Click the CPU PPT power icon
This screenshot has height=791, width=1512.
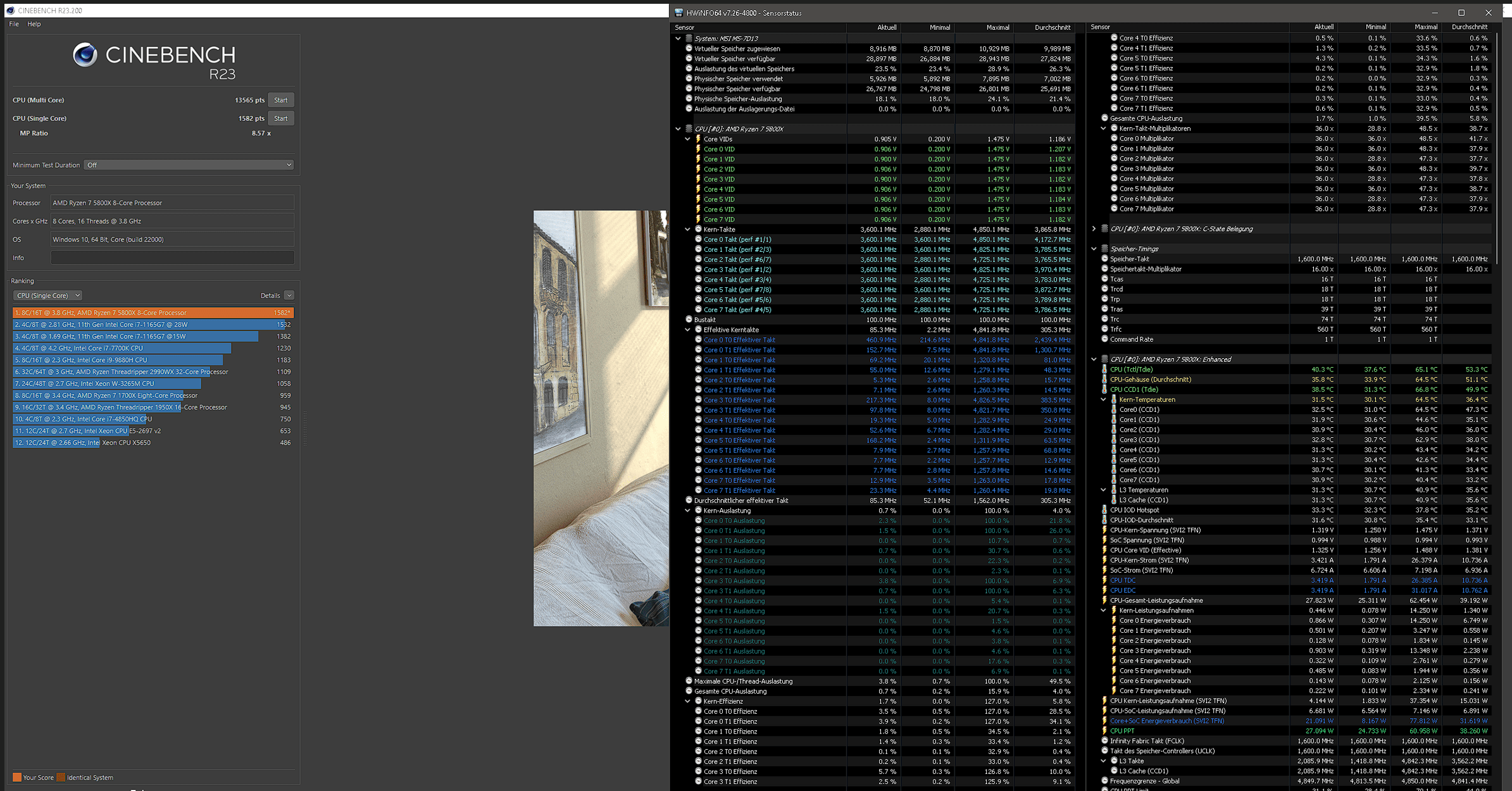[x=1104, y=731]
